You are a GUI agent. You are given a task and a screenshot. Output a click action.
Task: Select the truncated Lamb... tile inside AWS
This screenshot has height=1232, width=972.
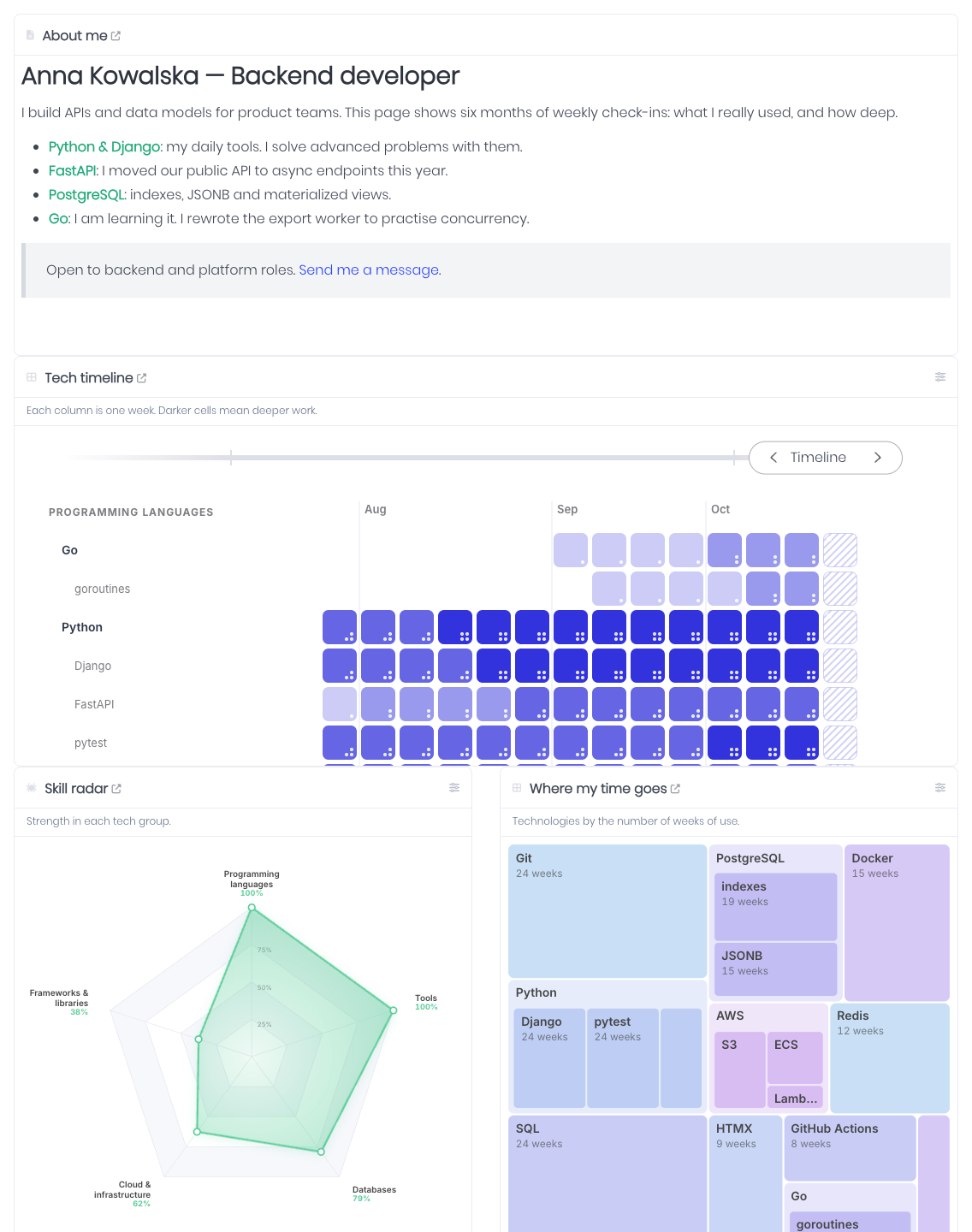coord(795,1098)
